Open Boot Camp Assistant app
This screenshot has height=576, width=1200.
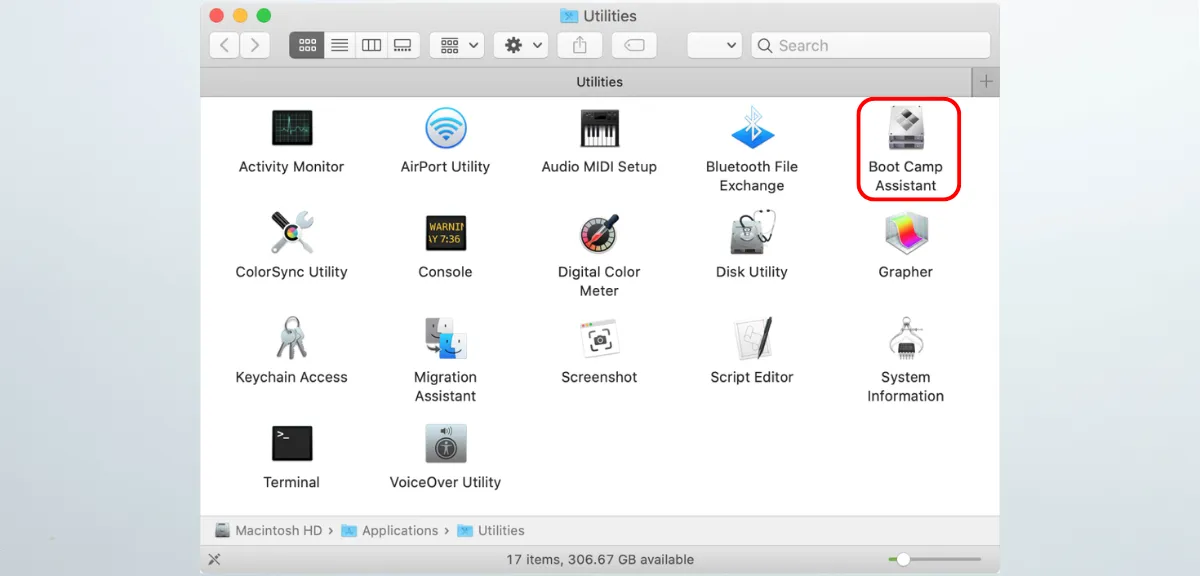pos(905,129)
